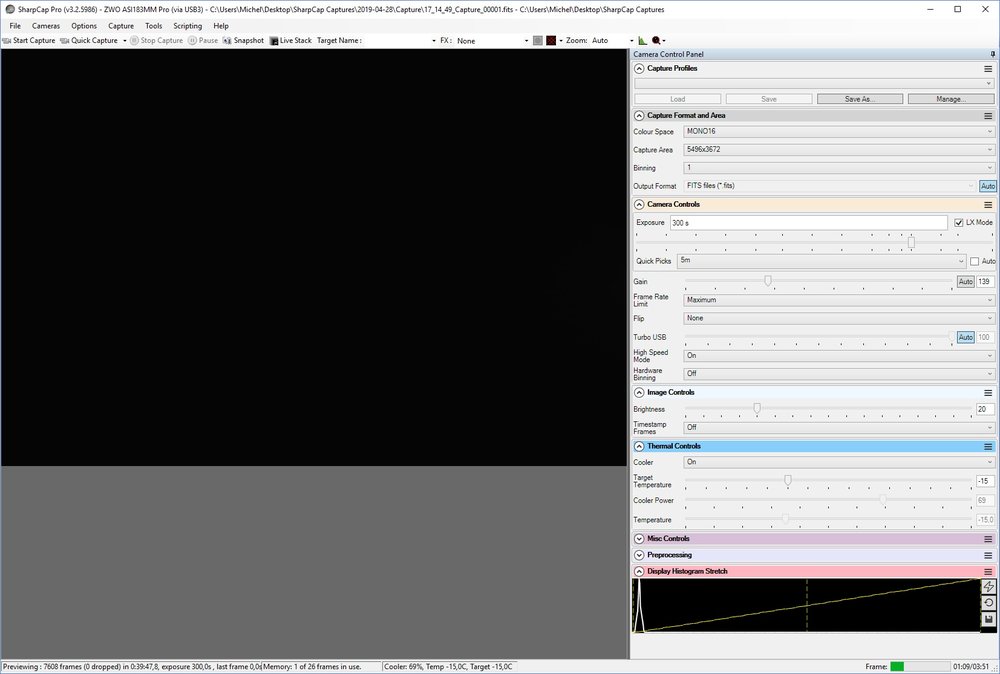The height and width of the screenshot is (674, 1000).
Task: Click the Brightness slider handle
Action: [757, 408]
